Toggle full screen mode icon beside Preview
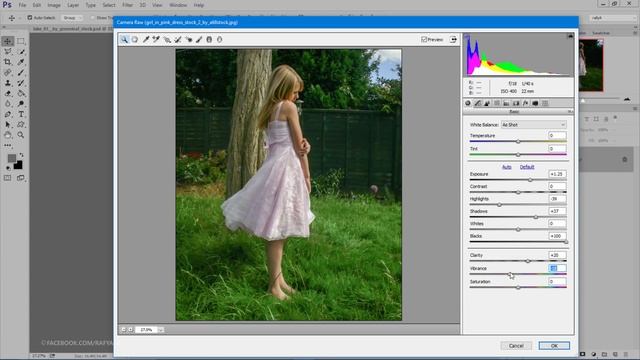Viewport: 640px width, 360px height. 453,39
